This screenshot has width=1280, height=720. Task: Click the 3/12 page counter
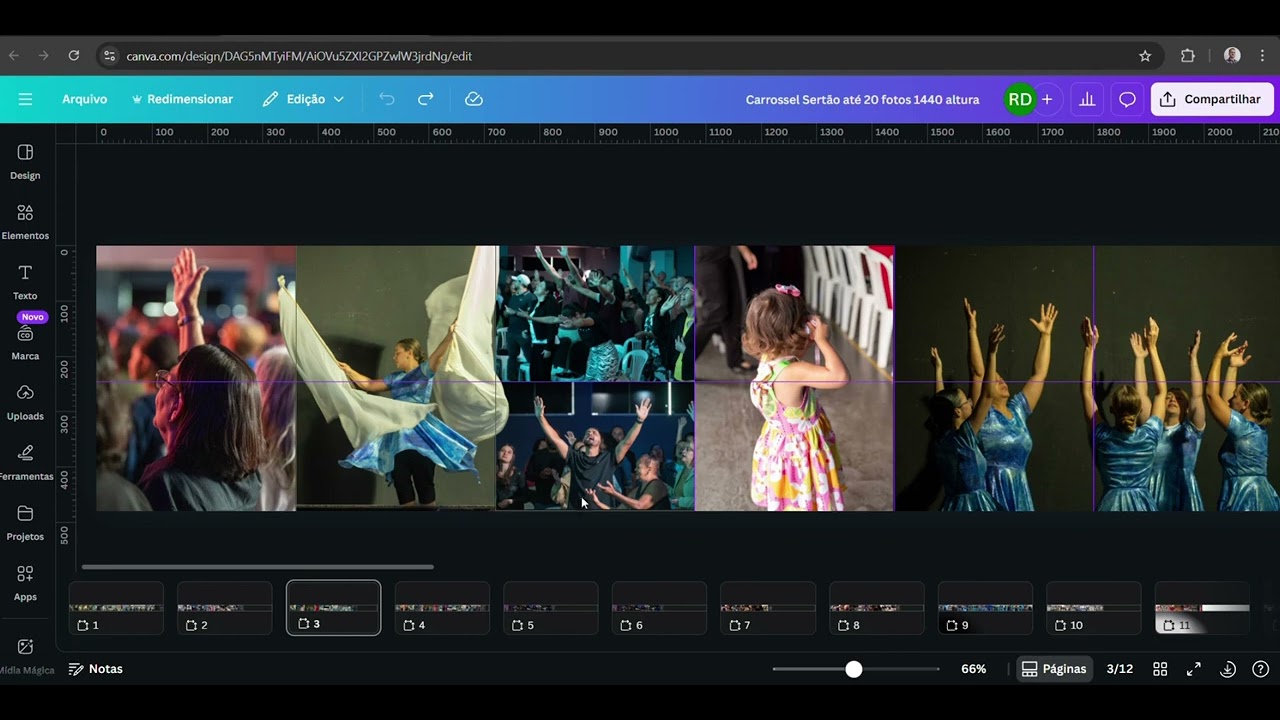[1120, 669]
